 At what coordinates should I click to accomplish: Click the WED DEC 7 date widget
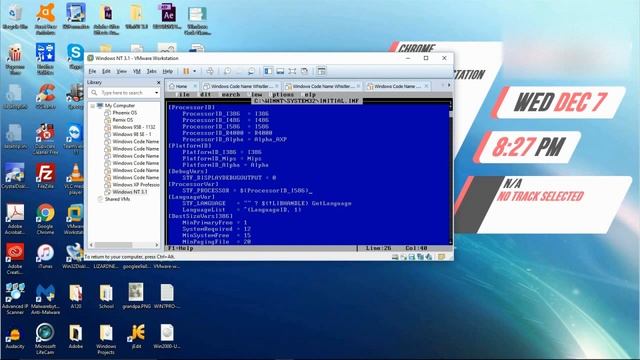559,102
